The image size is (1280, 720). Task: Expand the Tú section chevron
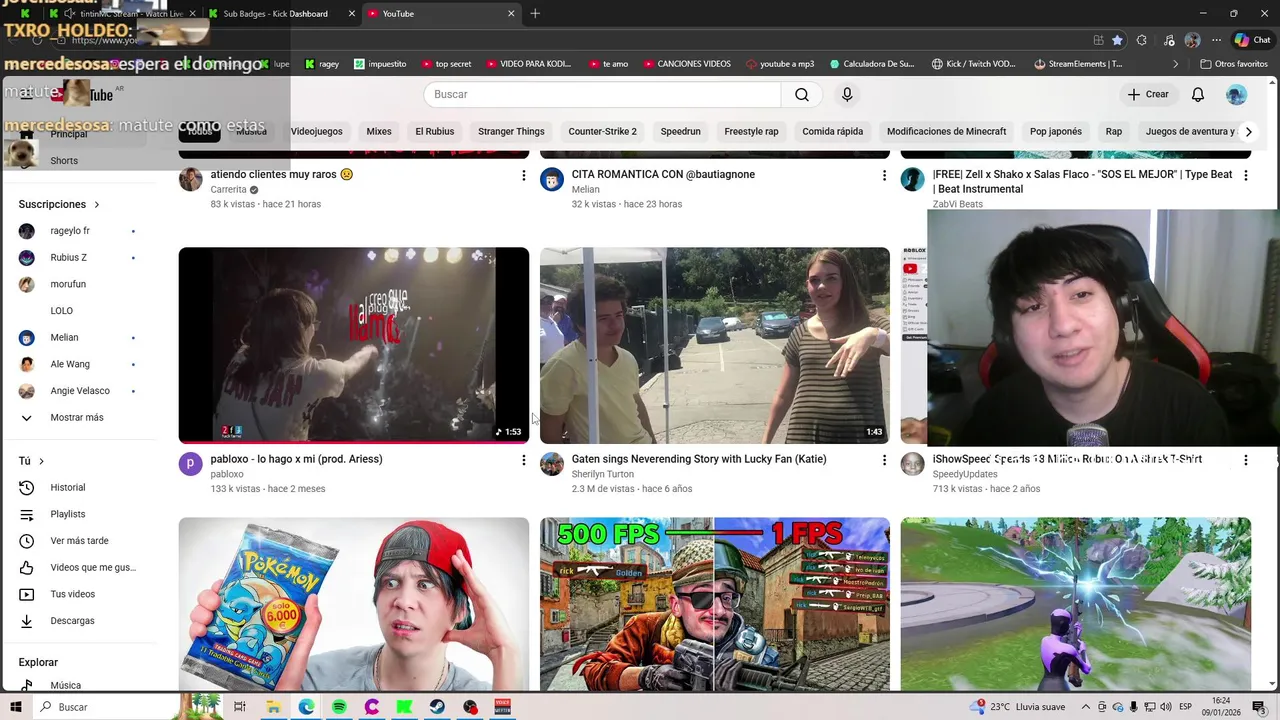point(41,461)
